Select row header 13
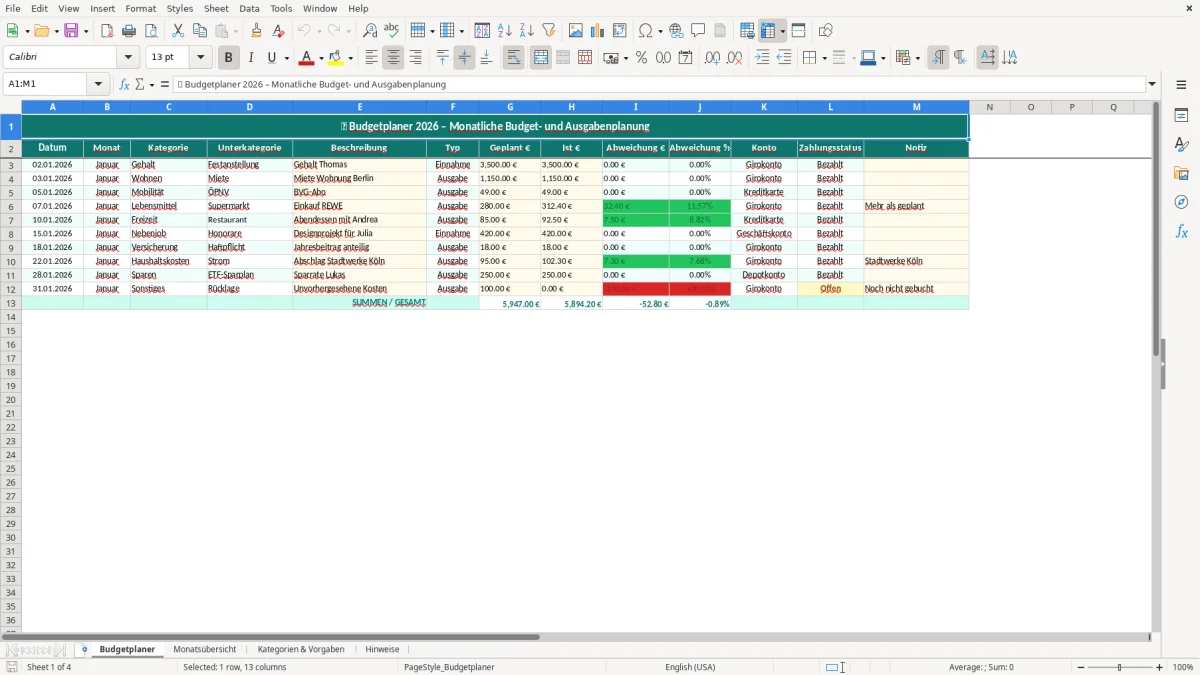This screenshot has height=675, width=1200. (x=11, y=303)
